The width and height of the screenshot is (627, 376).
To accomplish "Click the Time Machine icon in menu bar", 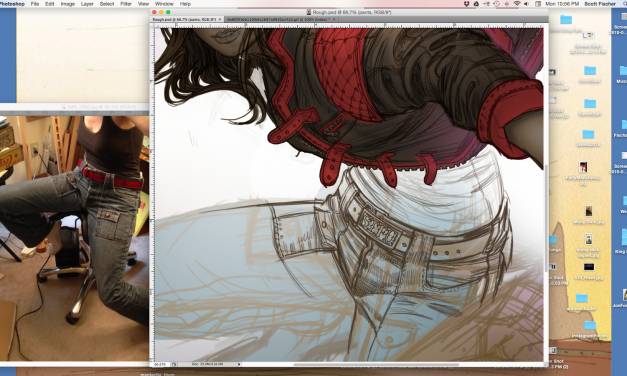I will click(497, 4).
